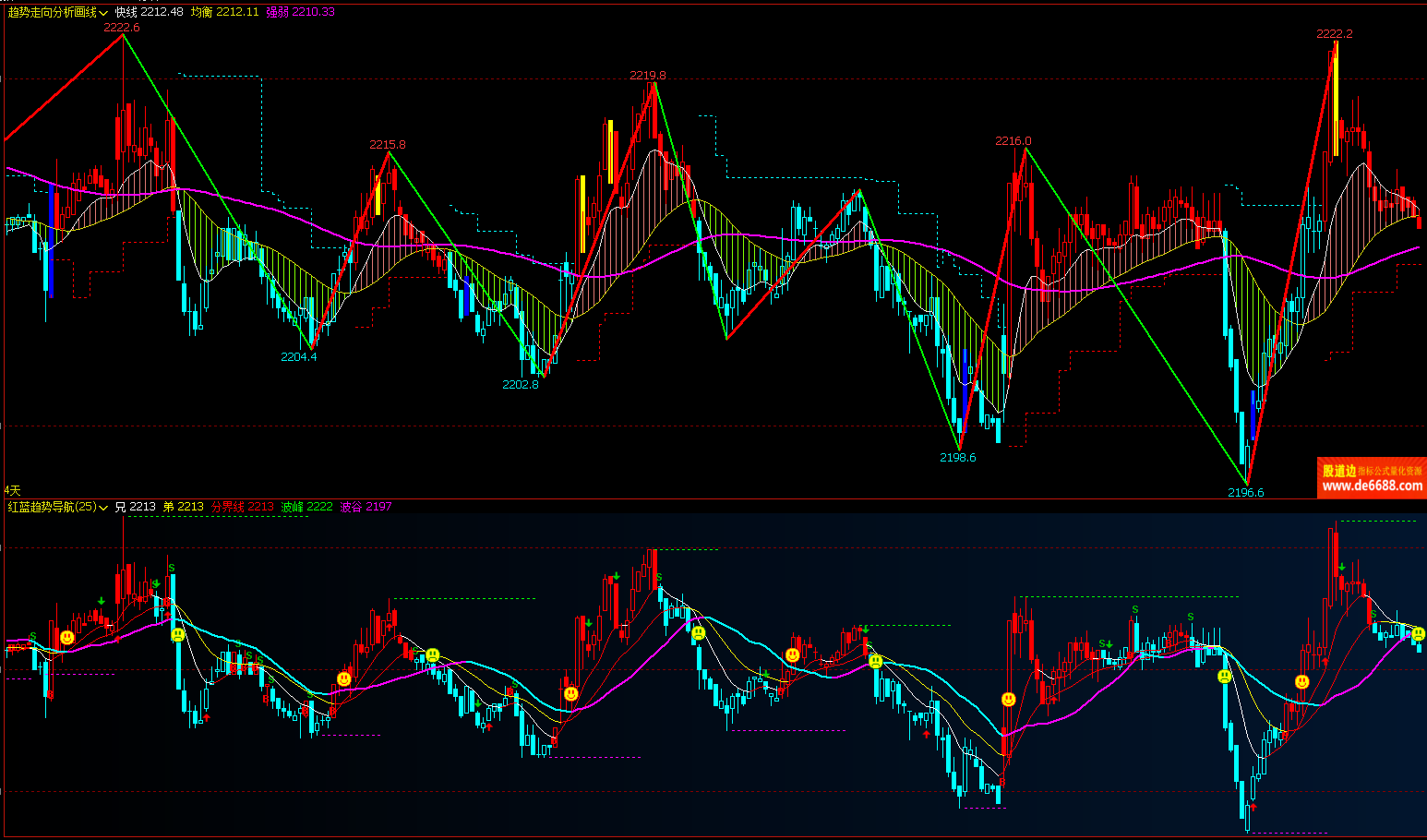Click the rightmost sad face marker

click(x=1418, y=634)
